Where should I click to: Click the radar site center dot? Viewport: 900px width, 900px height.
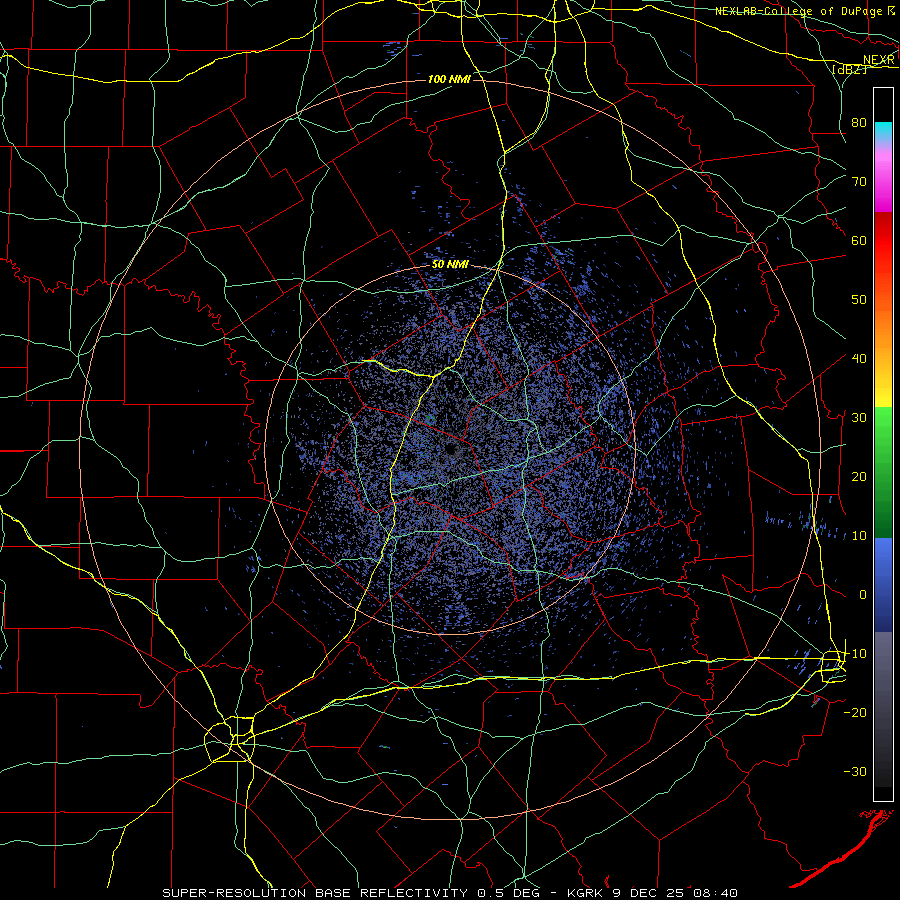click(x=451, y=450)
